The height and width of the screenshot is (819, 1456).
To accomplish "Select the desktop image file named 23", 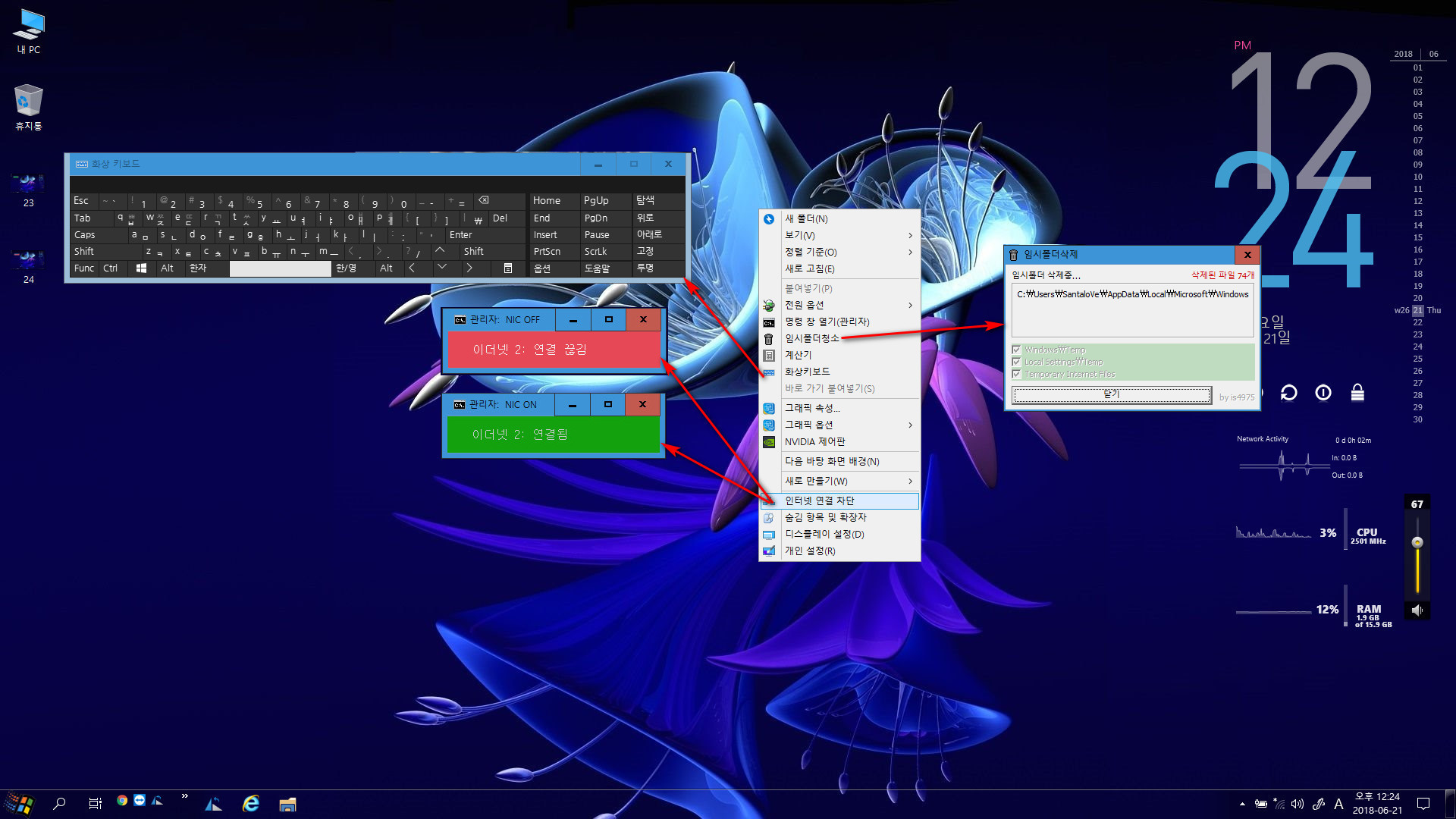I will pyautogui.click(x=28, y=190).
